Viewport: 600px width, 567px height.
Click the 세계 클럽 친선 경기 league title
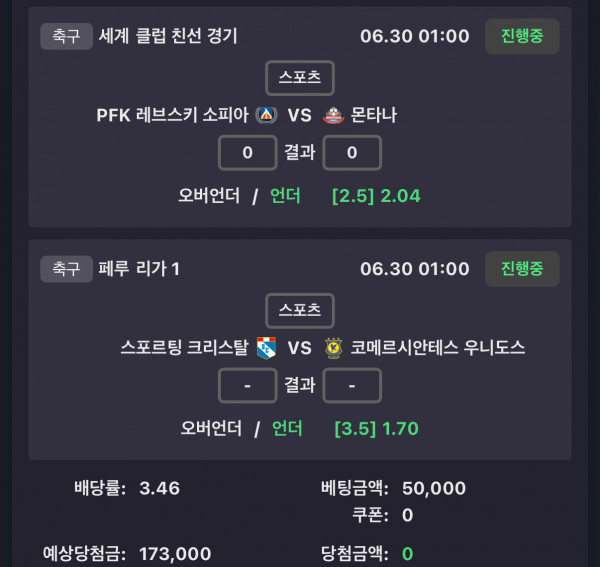pyautogui.click(x=168, y=36)
